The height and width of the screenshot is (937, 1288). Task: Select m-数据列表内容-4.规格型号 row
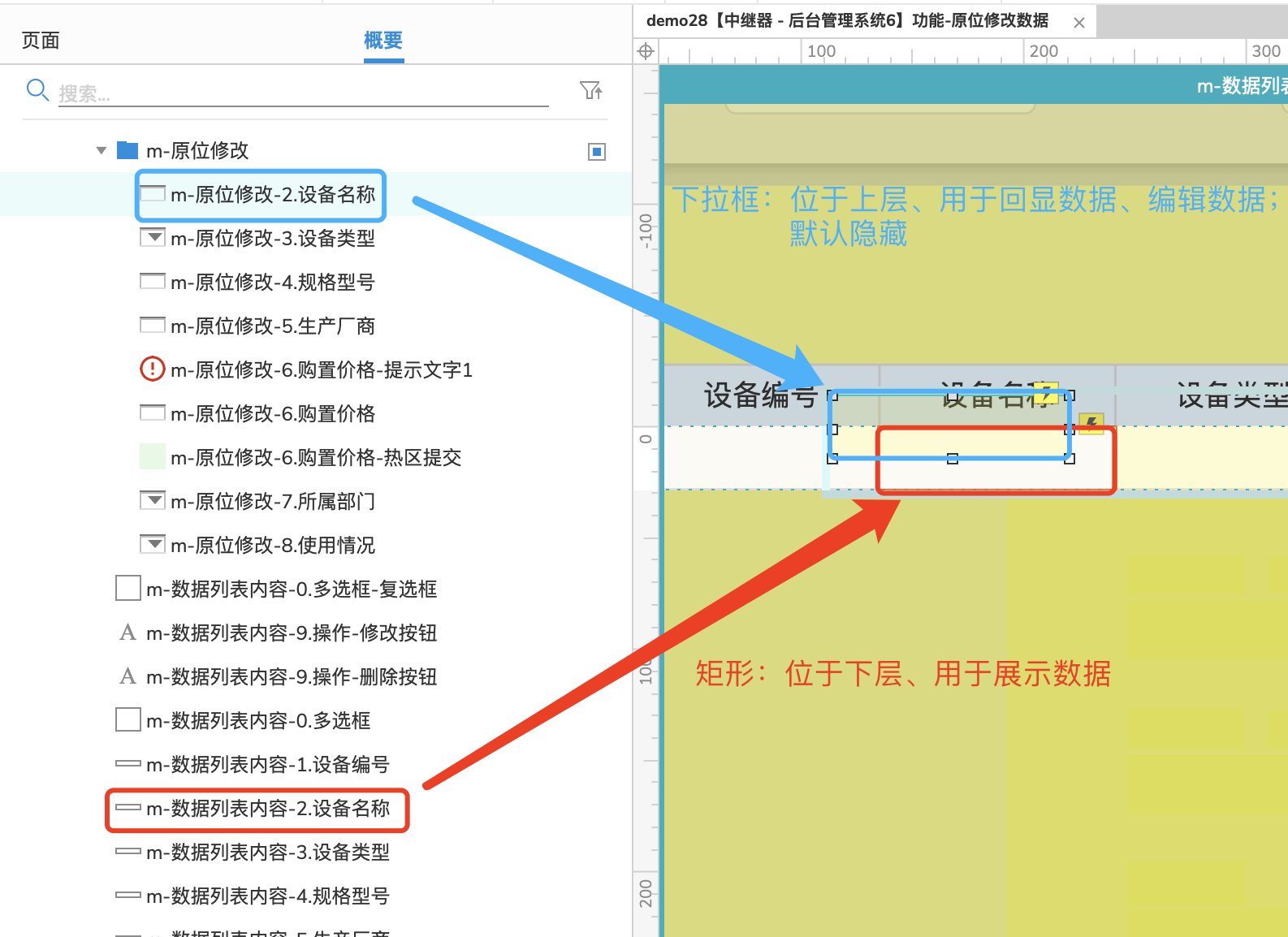pos(317,896)
